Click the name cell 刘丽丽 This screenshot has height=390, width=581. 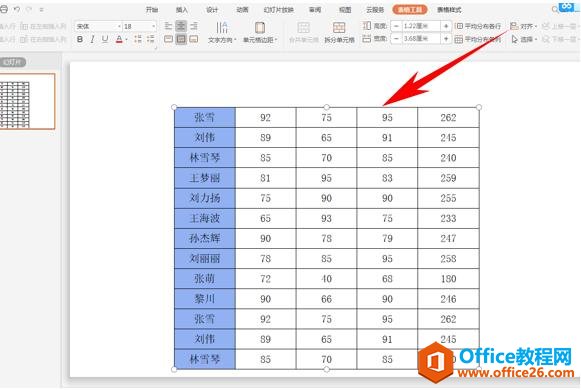point(205,259)
